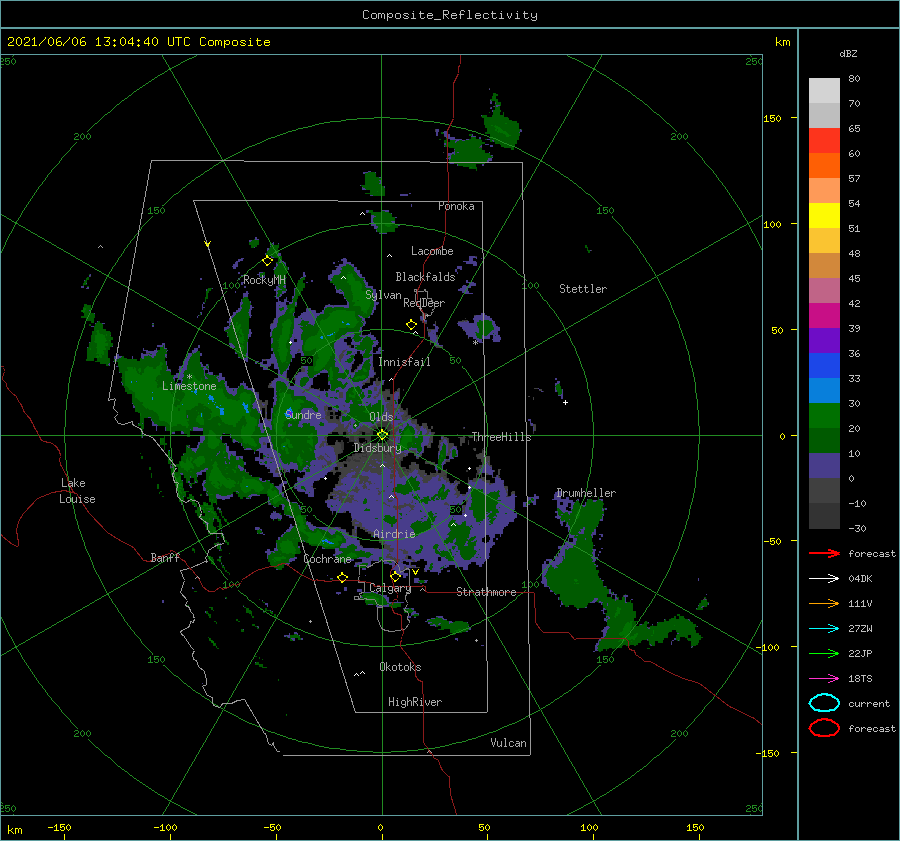Click the red forecast arrow in the legend
Screen dimensions: 900x841
tap(824, 553)
